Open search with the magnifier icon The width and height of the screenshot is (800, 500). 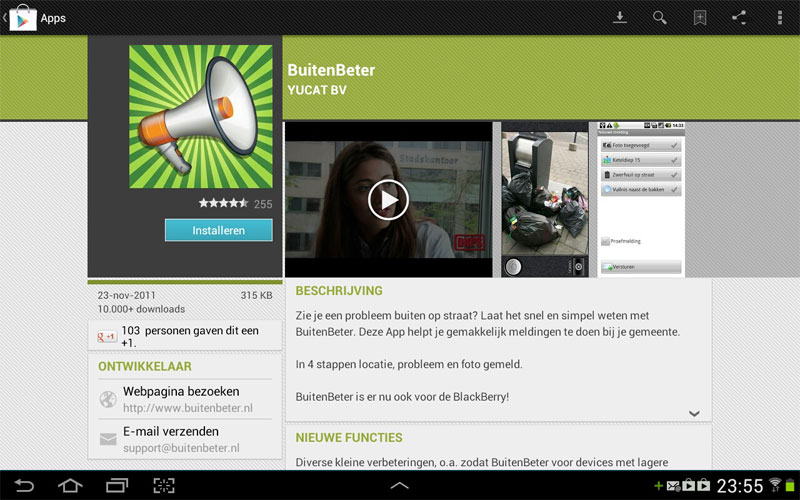660,18
